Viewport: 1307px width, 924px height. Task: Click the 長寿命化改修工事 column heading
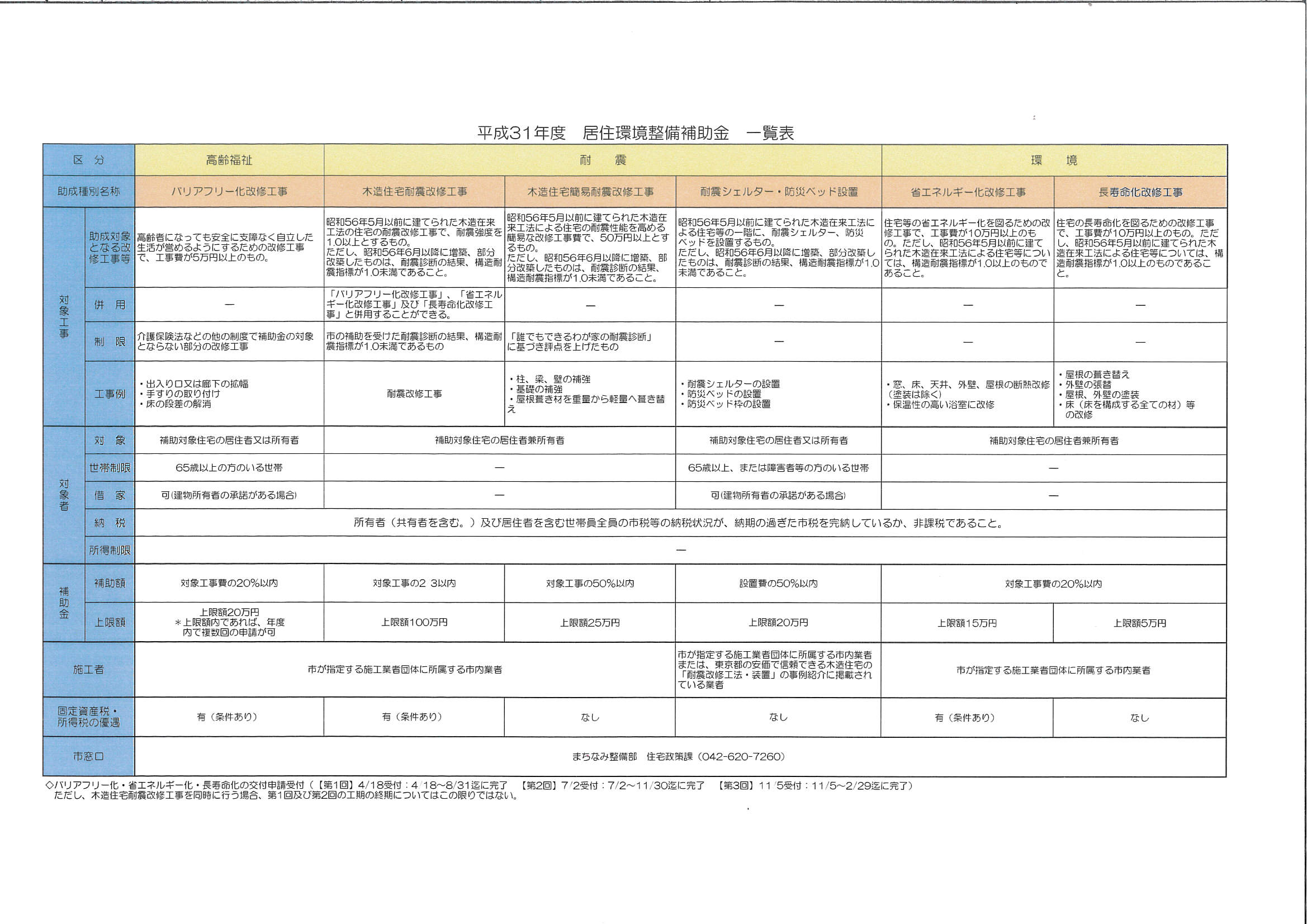click(1140, 192)
